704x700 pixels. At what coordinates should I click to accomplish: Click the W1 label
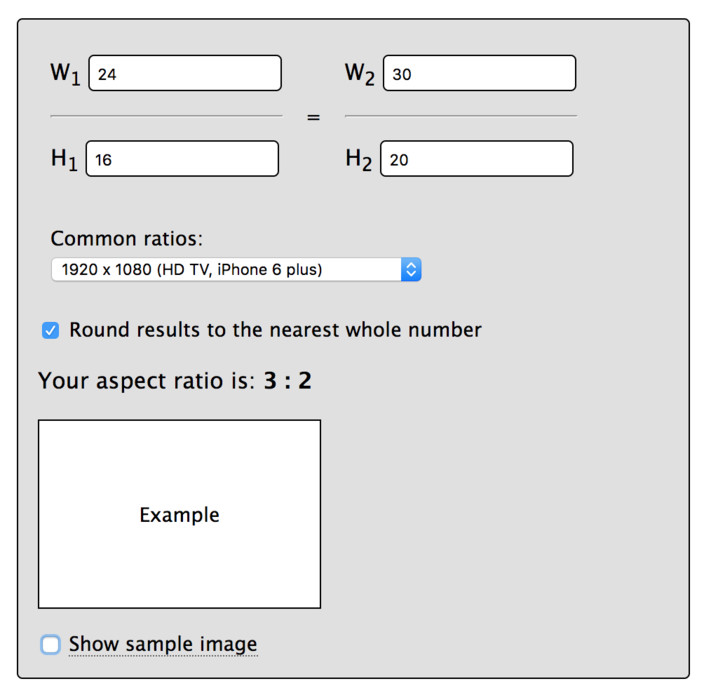pyautogui.click(x=65, y=74)
